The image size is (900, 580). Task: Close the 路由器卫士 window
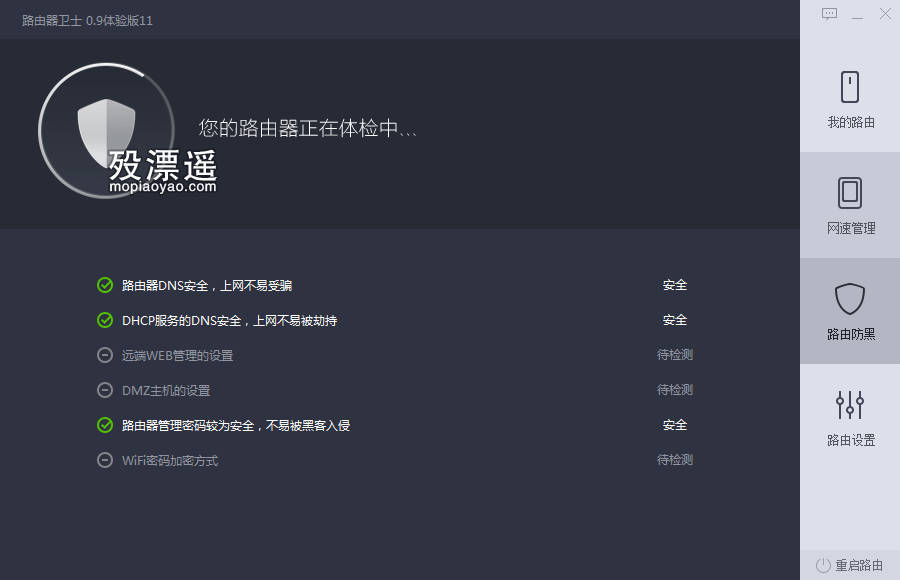pos(886,14)
